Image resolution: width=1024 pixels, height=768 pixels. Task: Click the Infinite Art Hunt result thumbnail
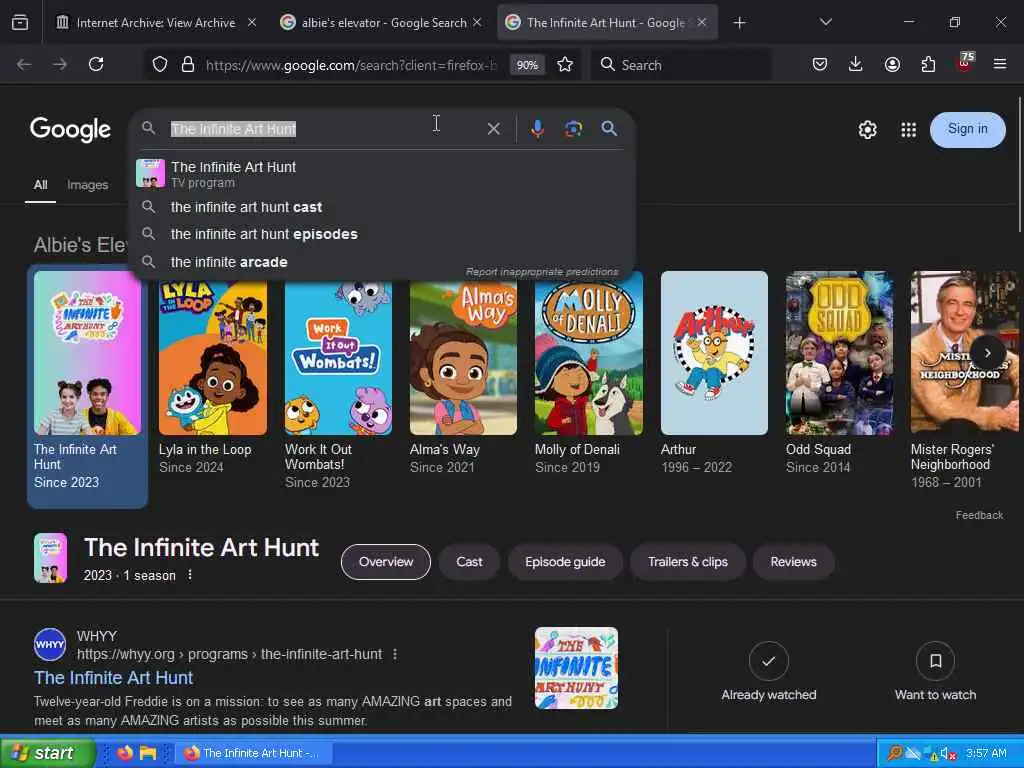pyautogui.click(x=576, y=668)
